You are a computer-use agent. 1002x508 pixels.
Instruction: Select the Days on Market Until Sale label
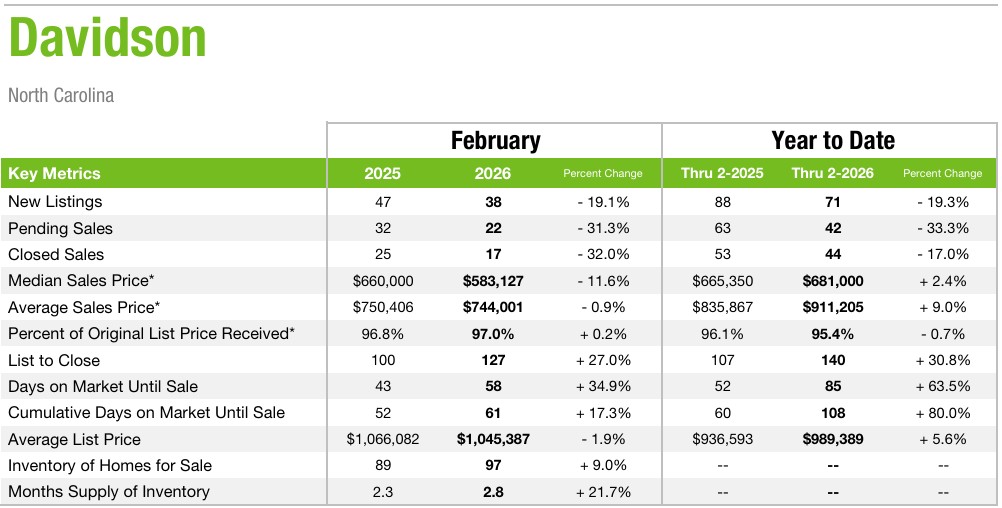coord(103,386)
